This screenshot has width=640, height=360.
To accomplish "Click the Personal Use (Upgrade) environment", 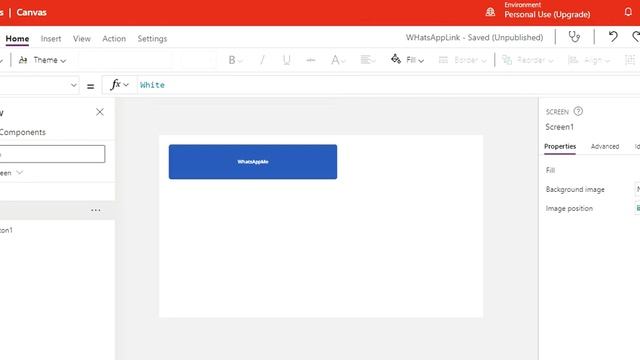I will [x=547, y=15].
